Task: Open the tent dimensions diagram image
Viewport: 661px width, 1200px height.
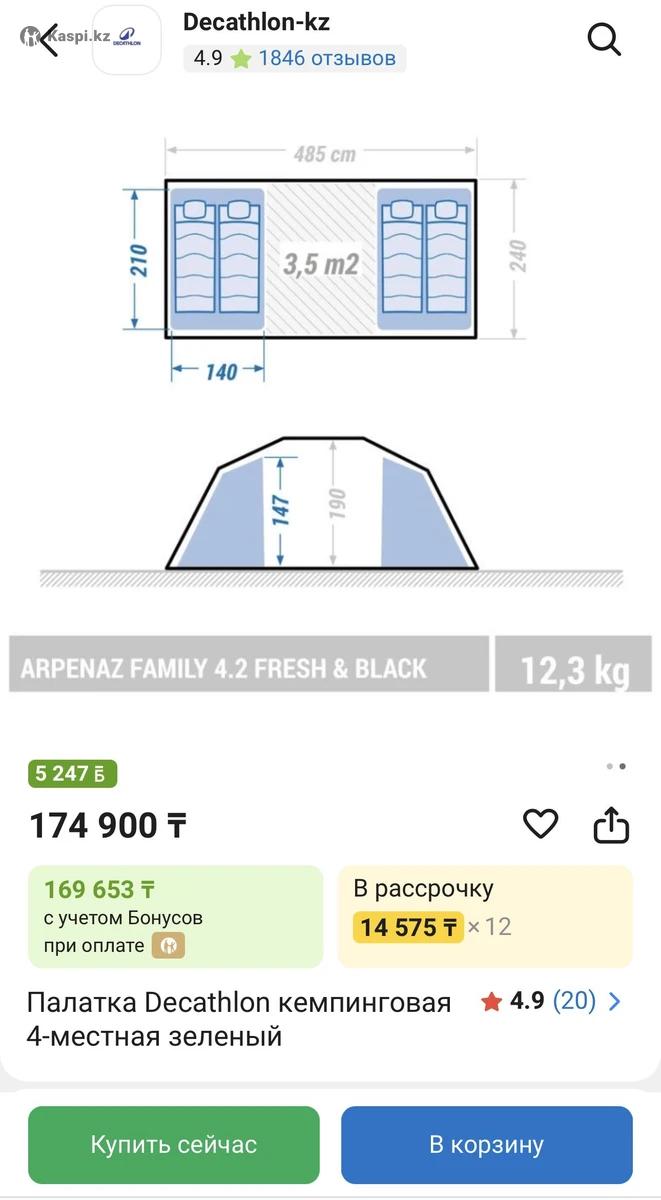Action: click(330, 400)
